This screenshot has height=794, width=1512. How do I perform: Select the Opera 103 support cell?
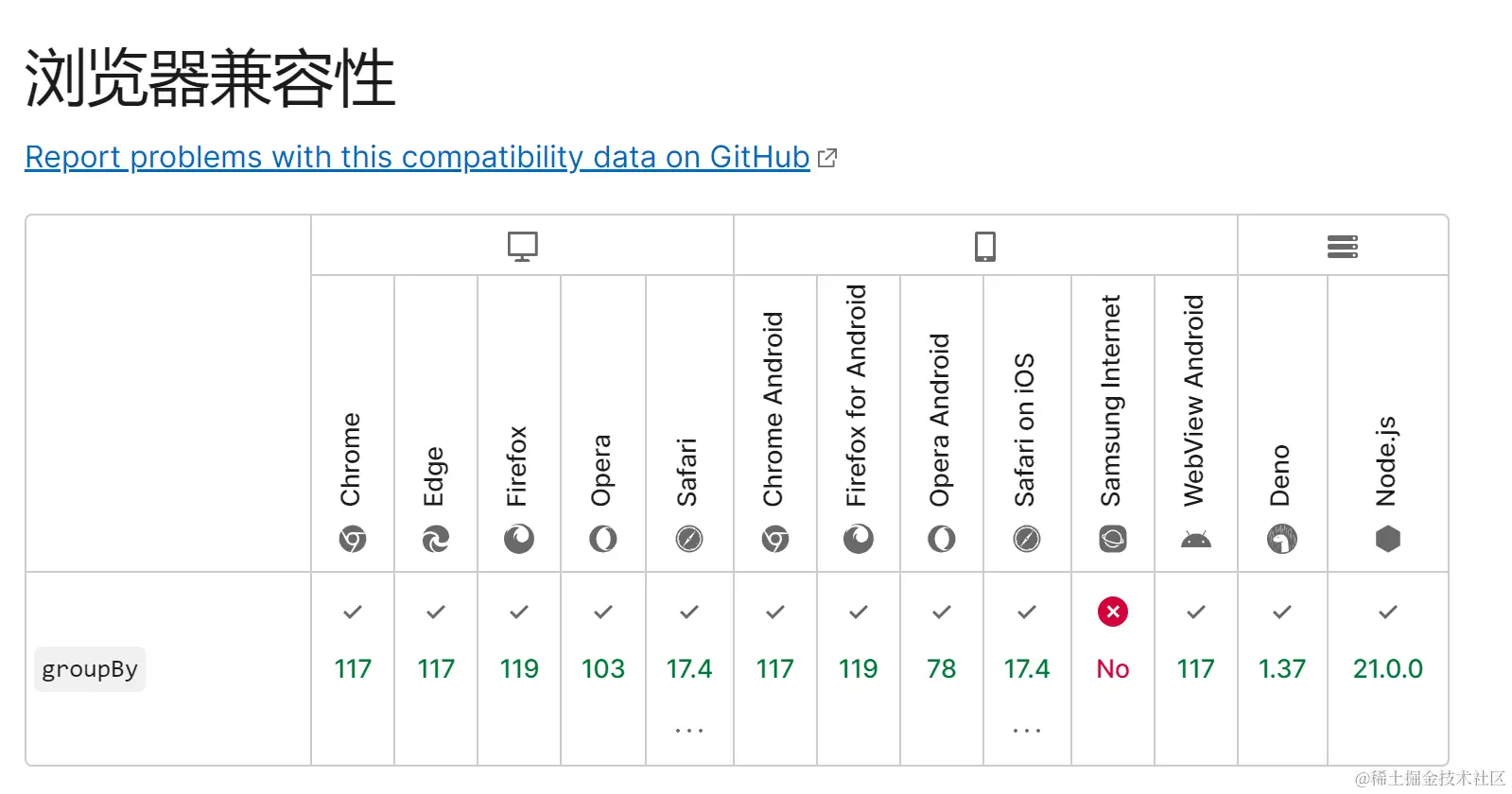click(602, 668)
